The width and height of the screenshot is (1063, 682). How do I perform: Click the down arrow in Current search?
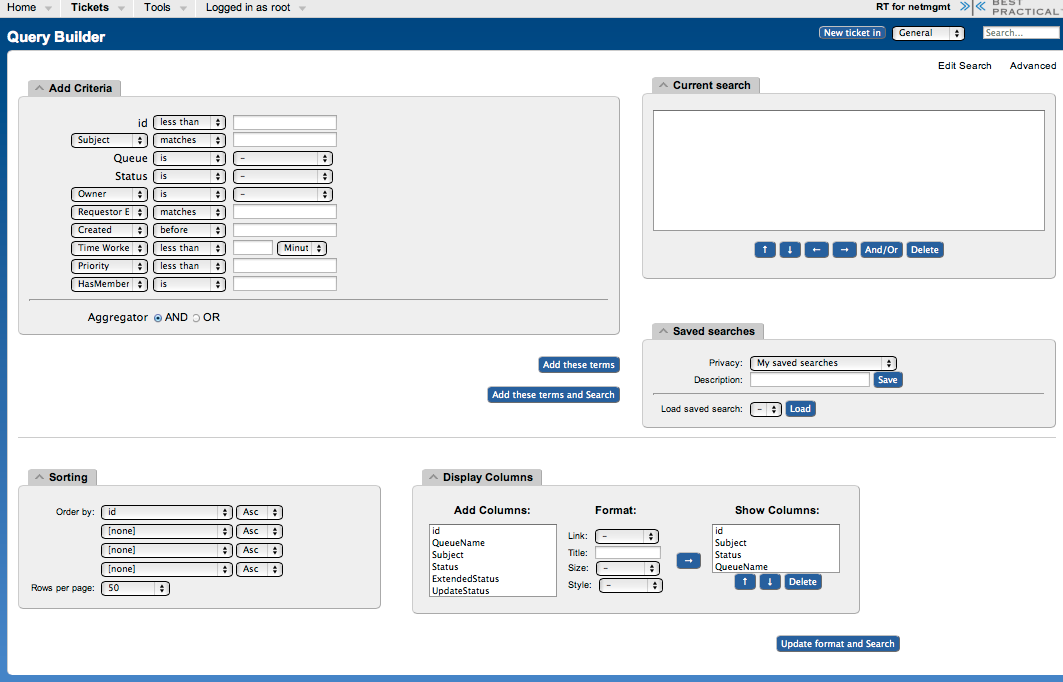pos(790,250)
